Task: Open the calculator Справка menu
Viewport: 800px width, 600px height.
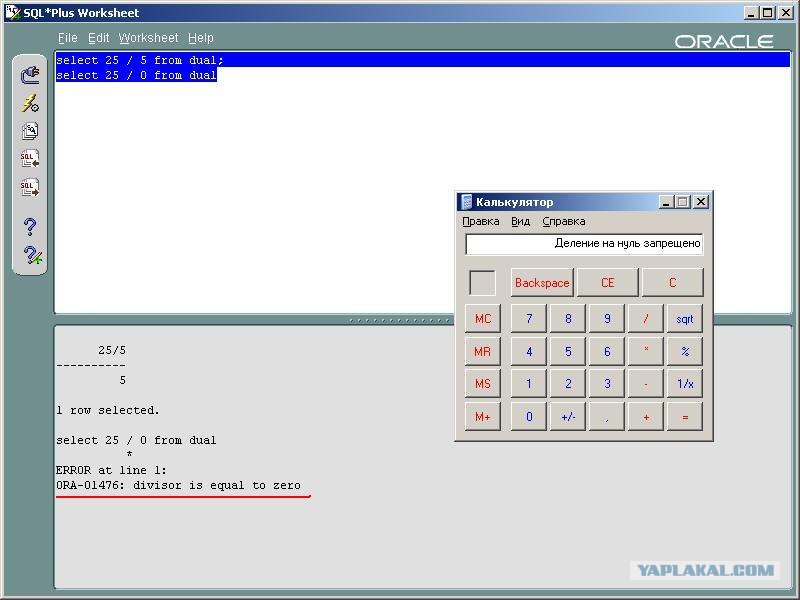Action: [564, 221]
